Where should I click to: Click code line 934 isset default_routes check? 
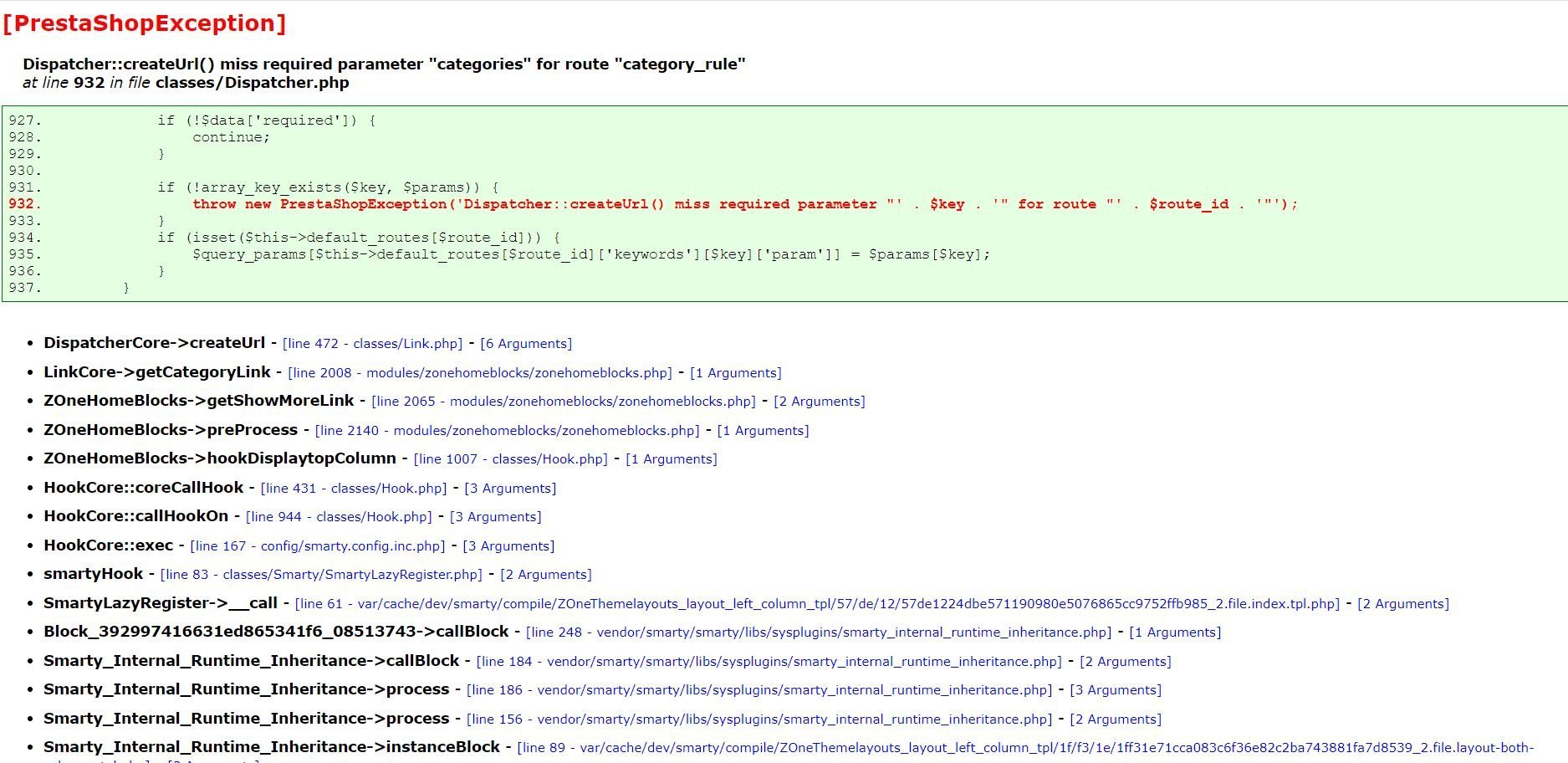coord(359,238)
